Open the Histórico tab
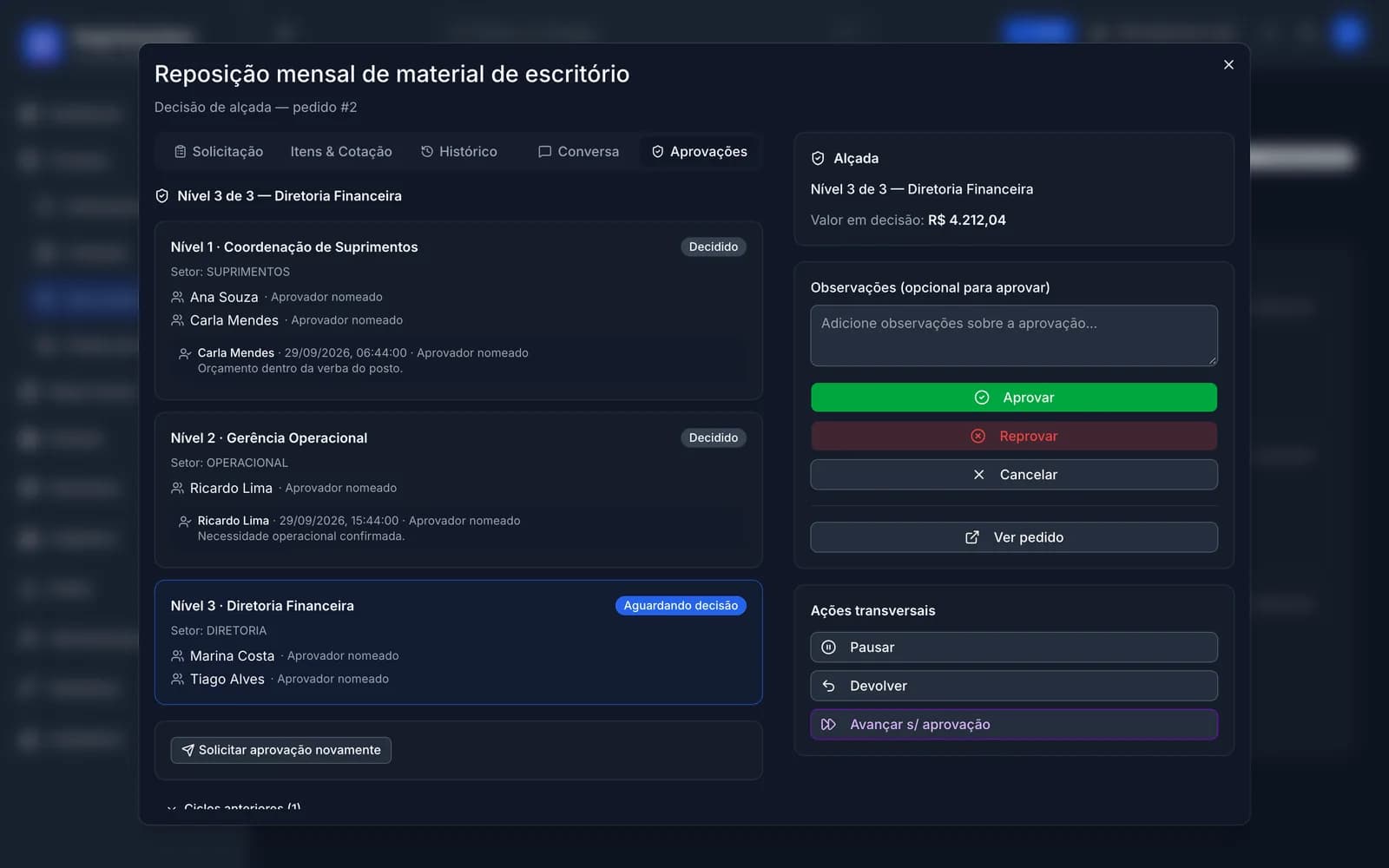 459,151
